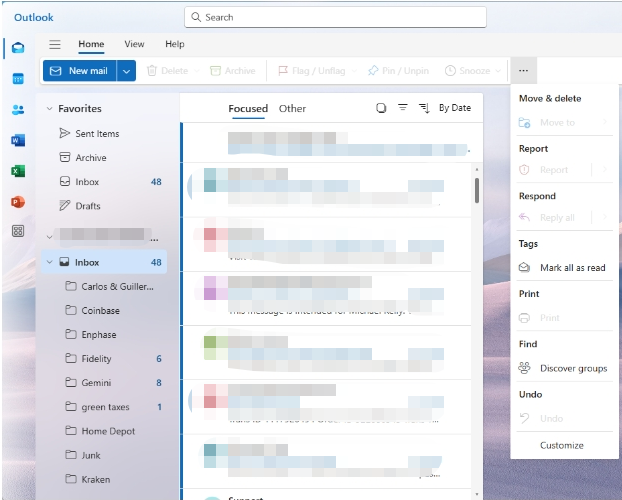Select Print in overflow menu
Viewport: 622px width, 500px height.
[x=564, y=318]
